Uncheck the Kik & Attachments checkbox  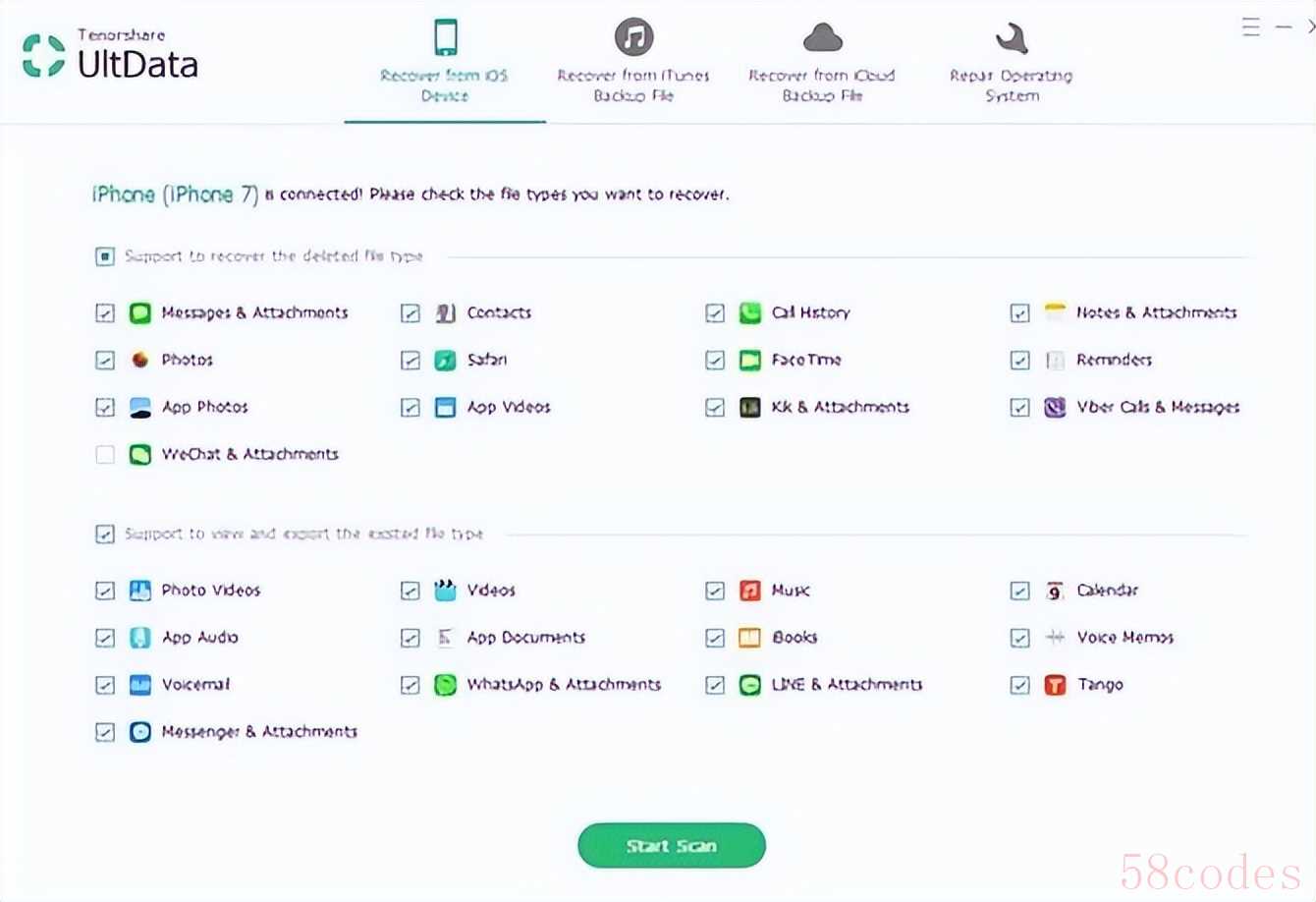715,407
